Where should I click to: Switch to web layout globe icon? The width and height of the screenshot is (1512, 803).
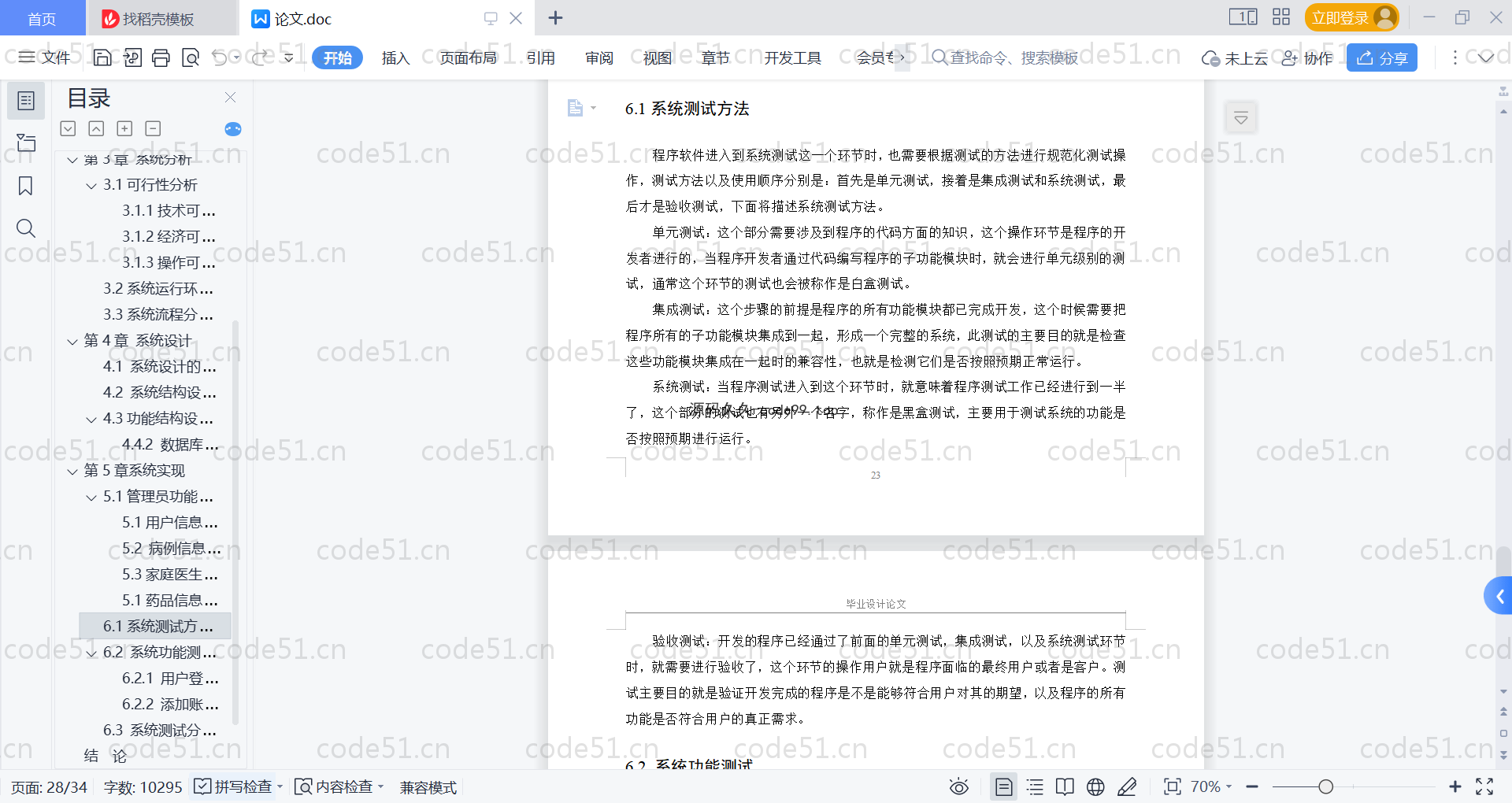click(1095, 786)
